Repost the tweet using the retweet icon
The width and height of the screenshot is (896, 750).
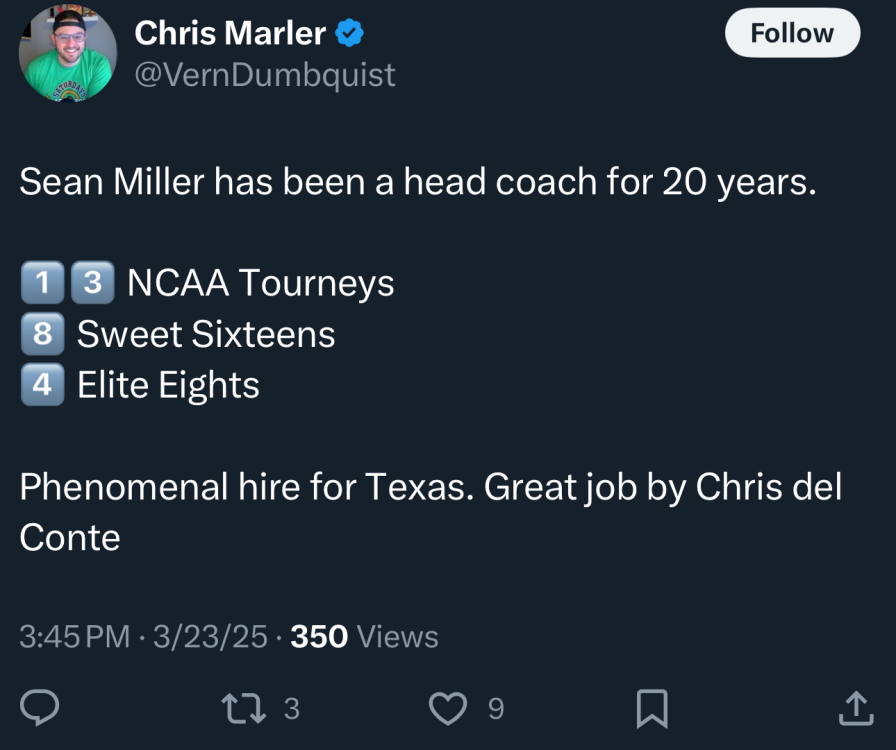click(244, 709)
